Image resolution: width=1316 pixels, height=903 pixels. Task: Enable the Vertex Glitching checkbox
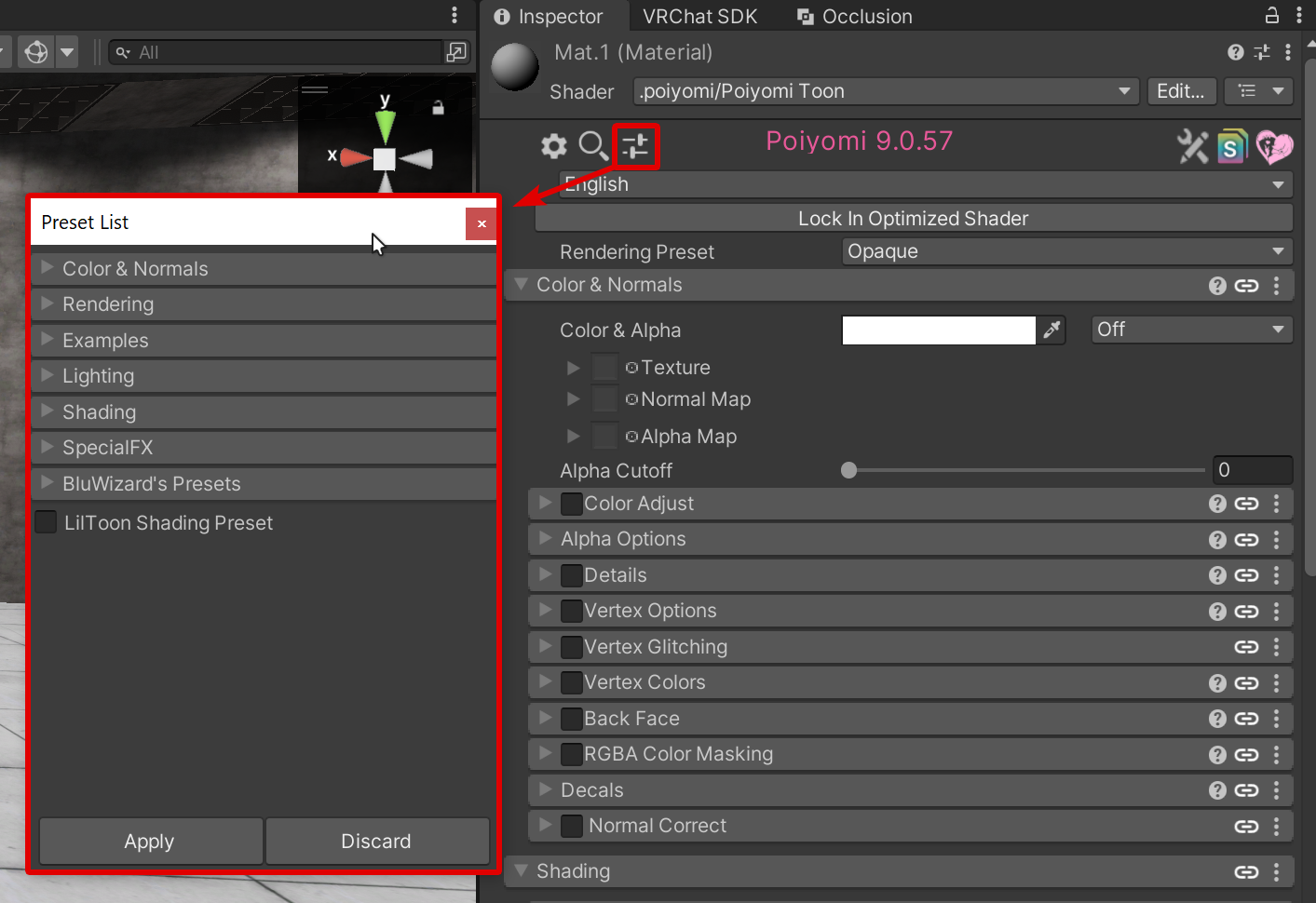tap(572, 647)
